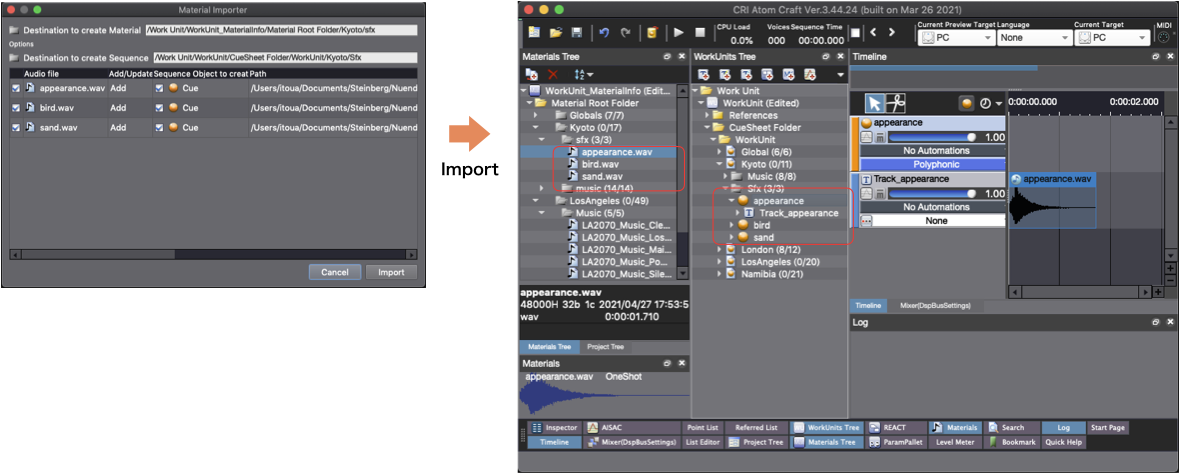The height and width of the screenshot is (474, 1181).
Task: Open the Language dropdown showing None
Action: coord(1034,38)
